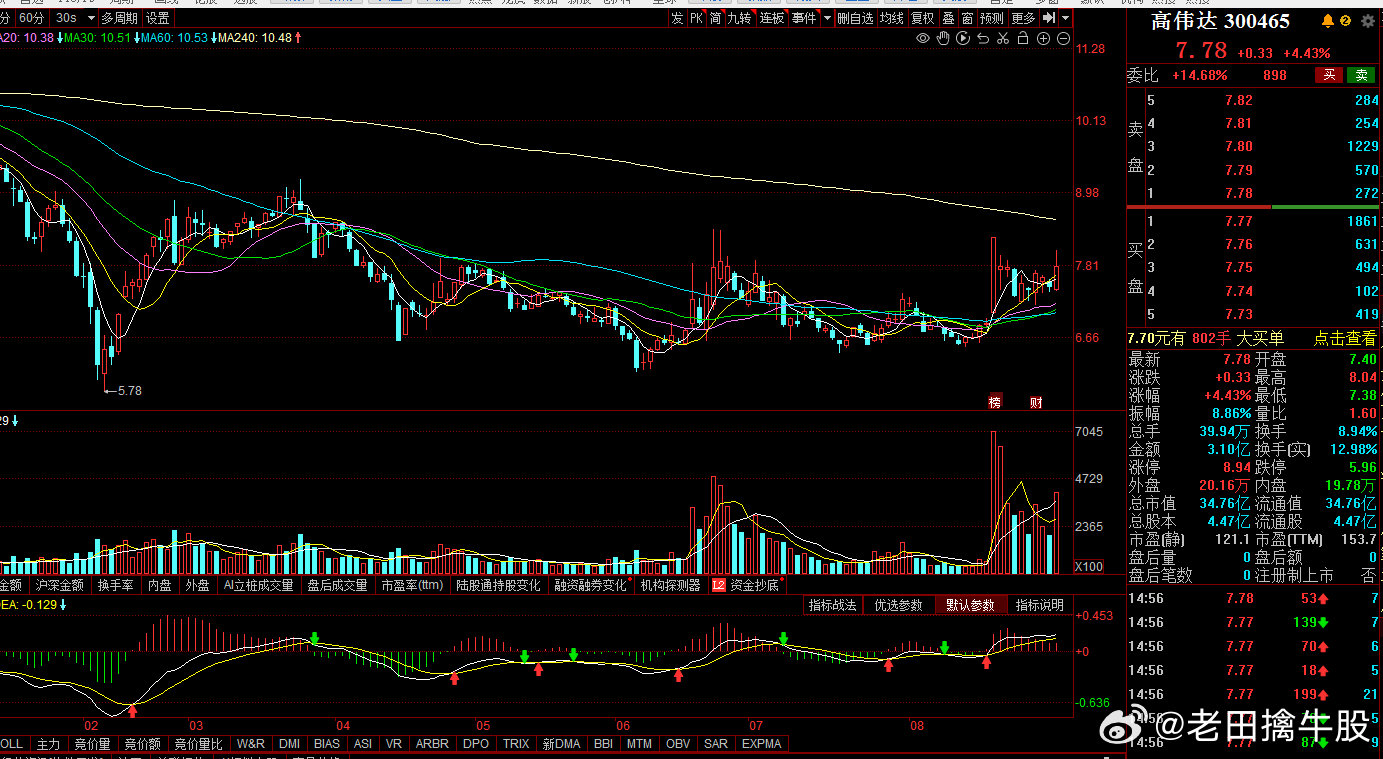Click the alert bell icon beside 300465

(1328, 21)
